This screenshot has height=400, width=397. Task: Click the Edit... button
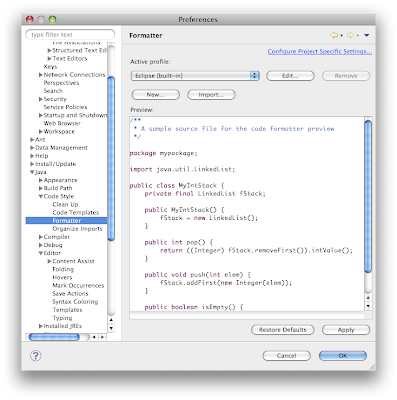(x=290, y=76)
